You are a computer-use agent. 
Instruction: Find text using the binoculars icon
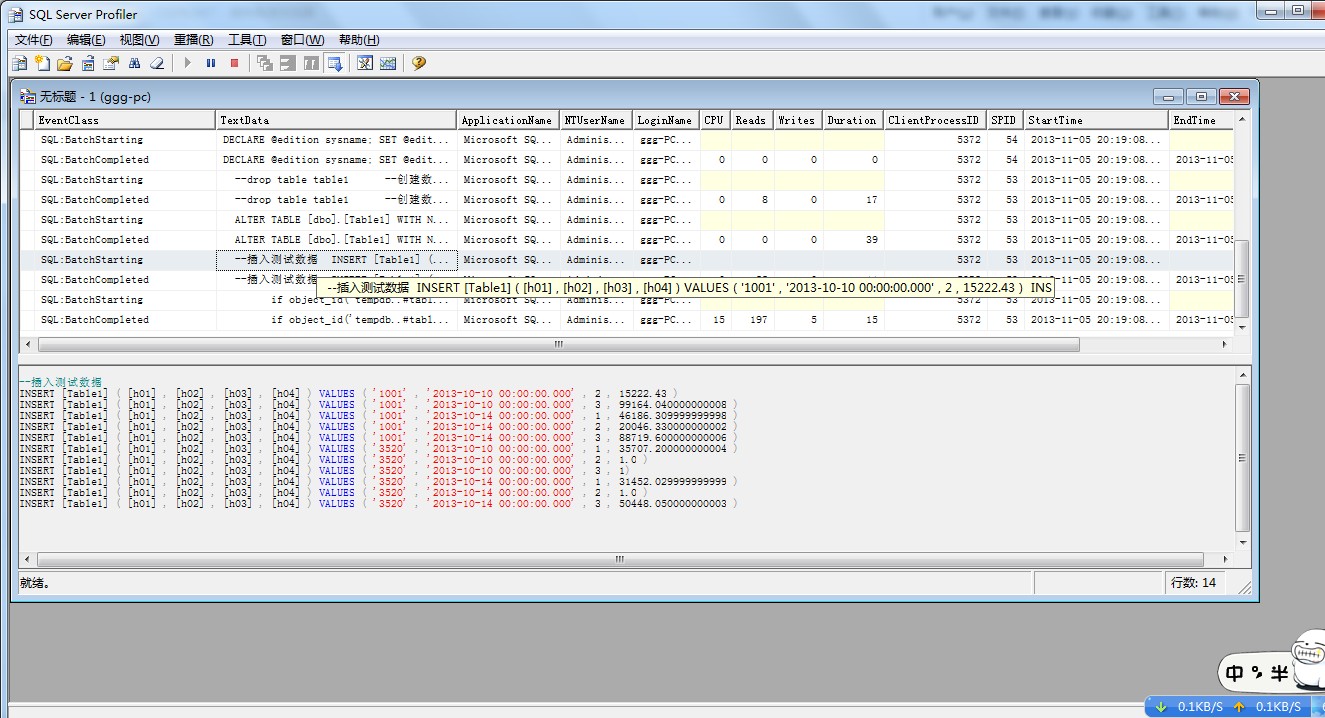tap(135, 62)
